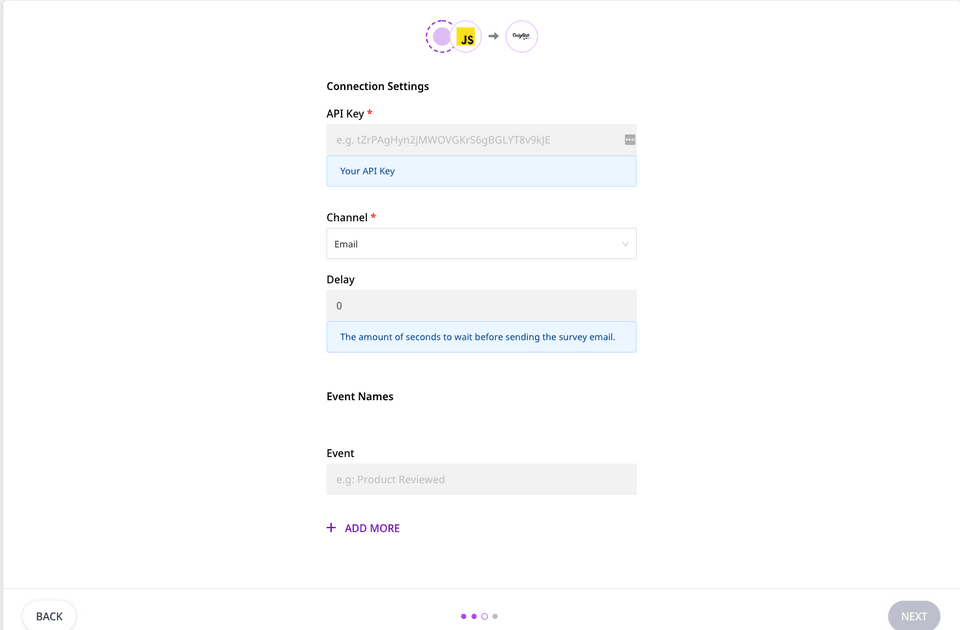Focus the API Key input field

(x=481, y=140)
